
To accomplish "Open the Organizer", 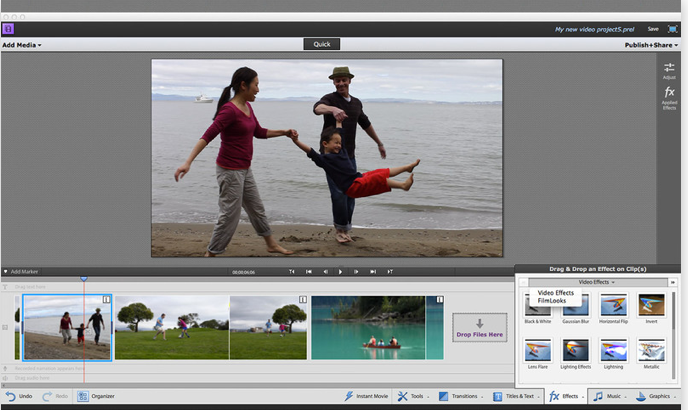I will click(96, 396).
